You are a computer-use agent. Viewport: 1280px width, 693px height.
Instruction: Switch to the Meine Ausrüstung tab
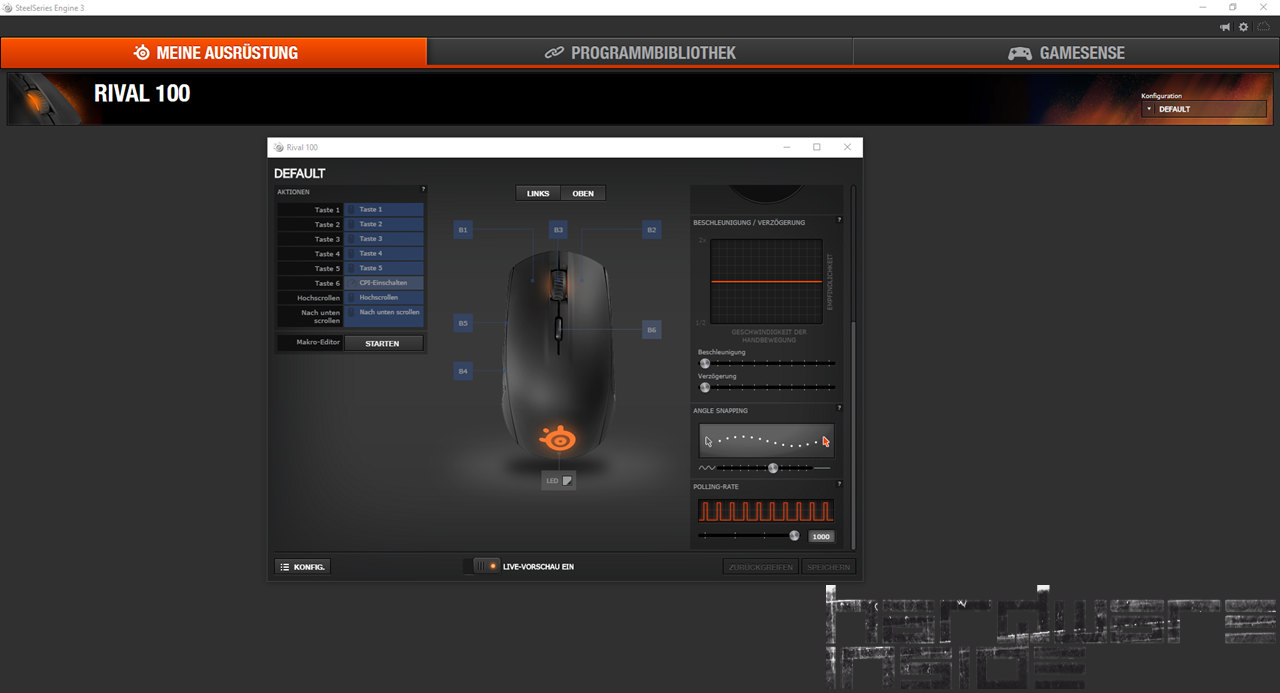coord(214,53)
